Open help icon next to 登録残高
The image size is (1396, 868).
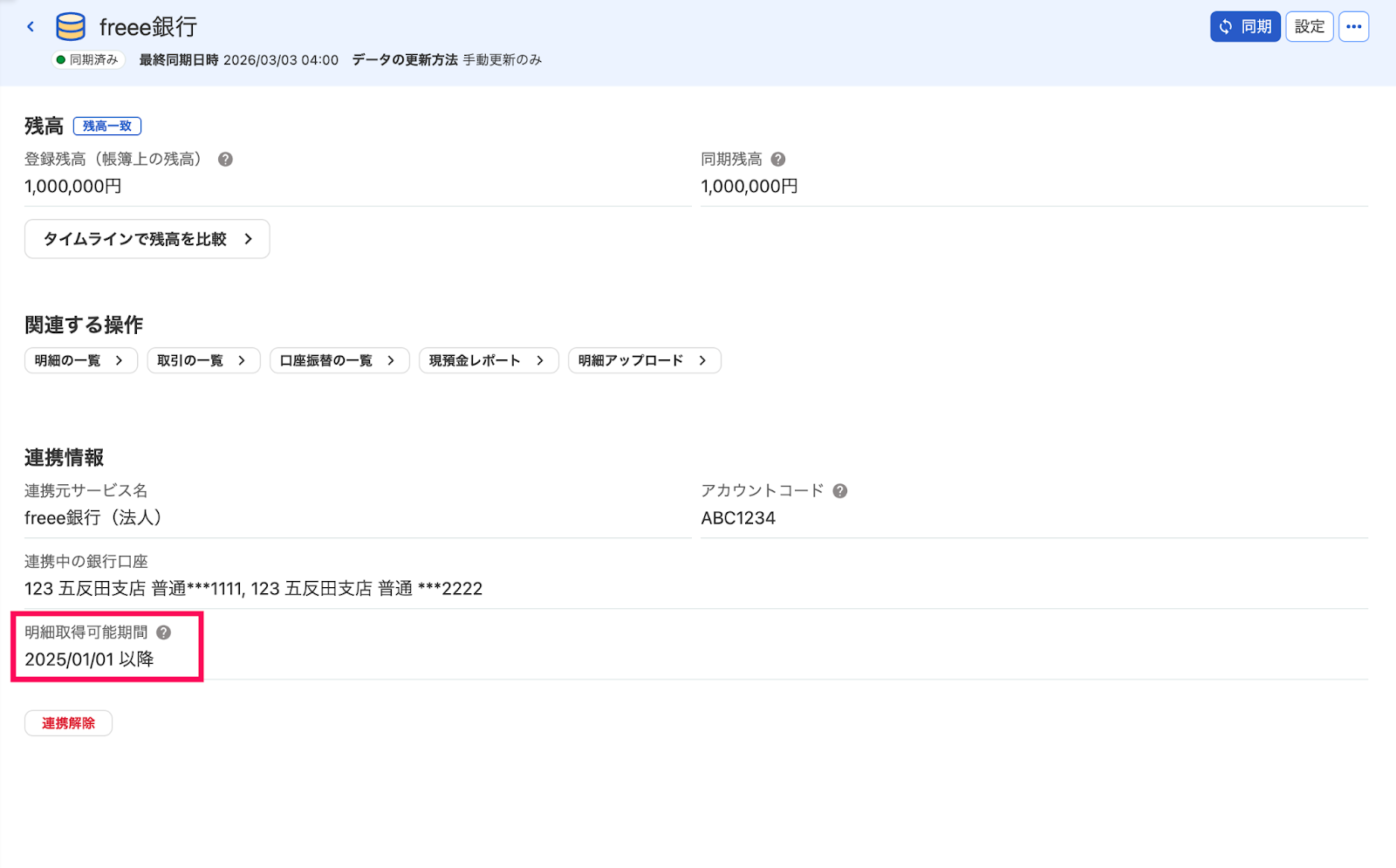click(225, 160)
